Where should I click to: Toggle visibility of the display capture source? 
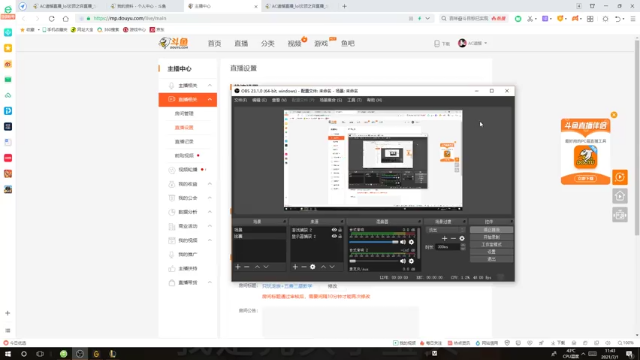[334, 236]
